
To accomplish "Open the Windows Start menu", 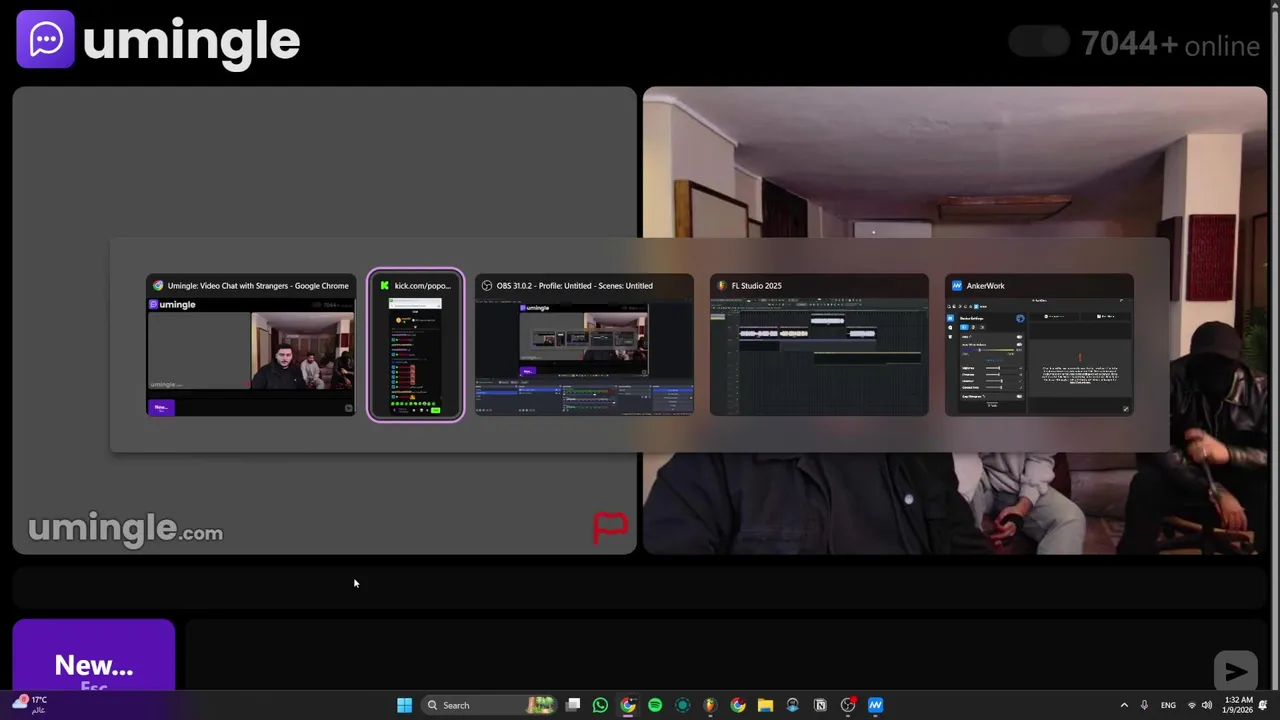I will pos(404,705).
